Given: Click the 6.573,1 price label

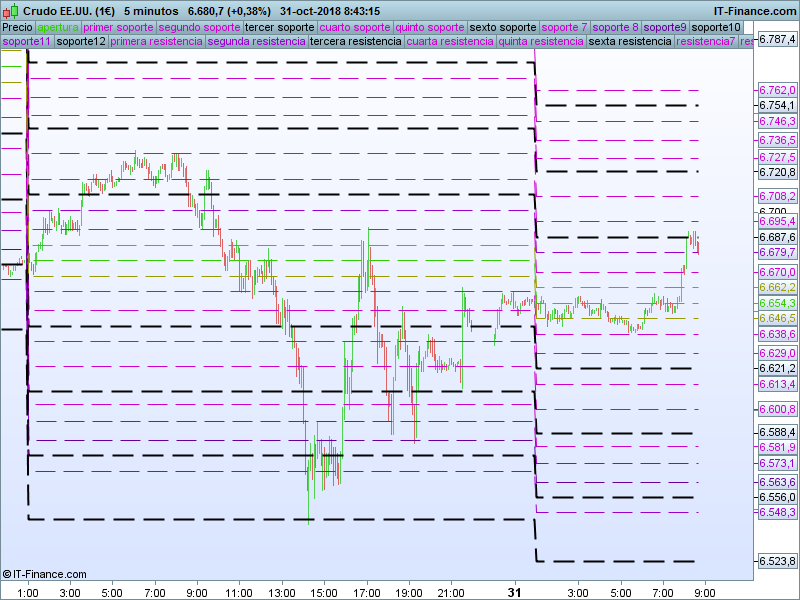Looking at the screenshot, I should pos(777,463).
